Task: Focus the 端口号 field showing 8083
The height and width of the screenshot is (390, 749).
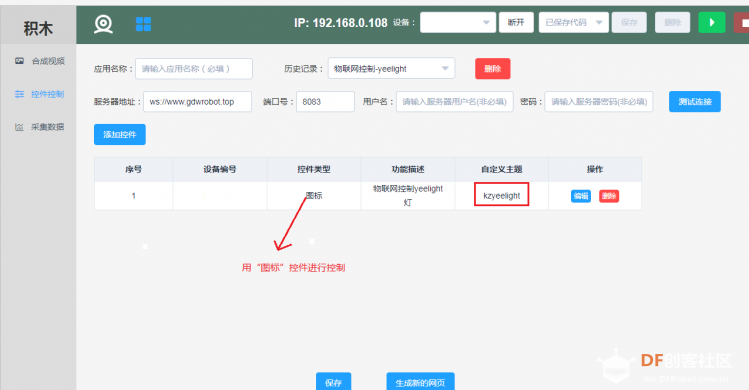Action: click(x=325, y=101)
